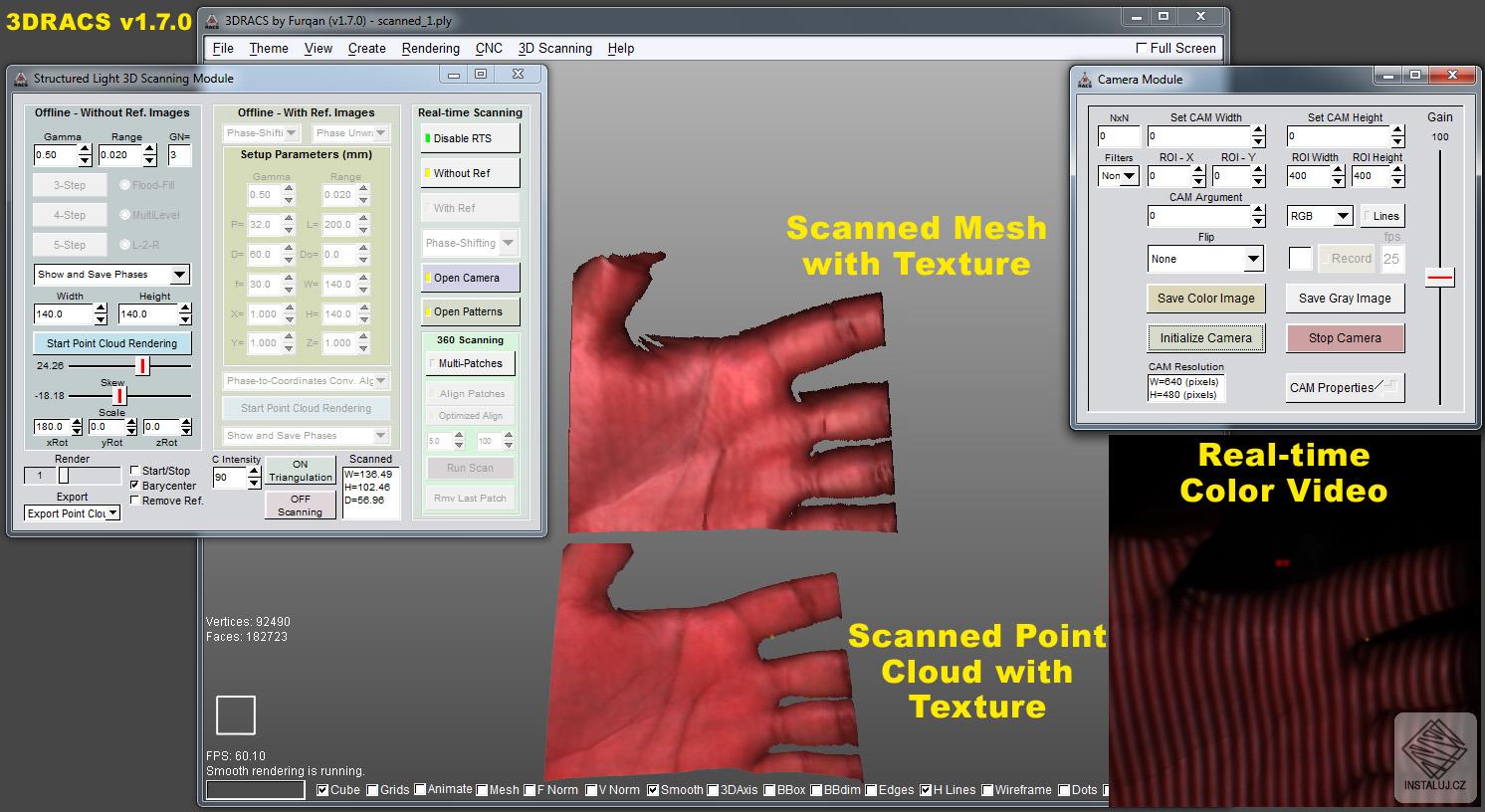The width and height of the screenshot is (1485, 812).
Task: Click Stop Camera
Action: [1345, 337]
